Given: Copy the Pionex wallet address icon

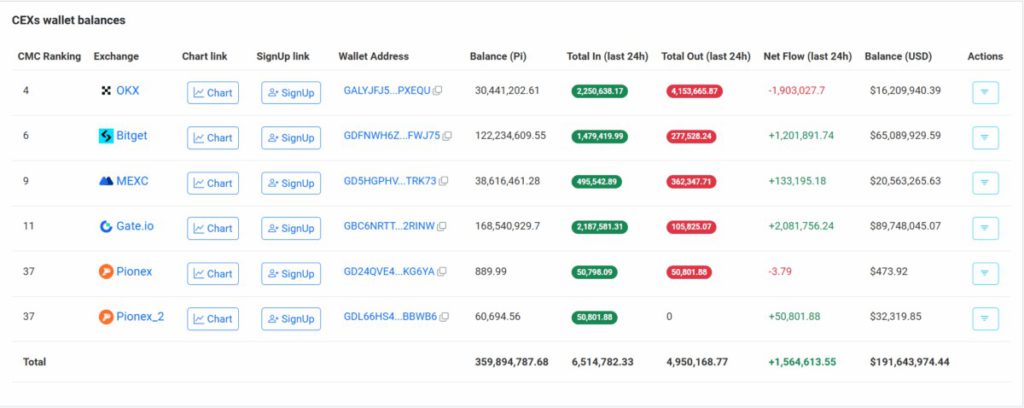Looking at the screenshot, I should (441, 272).
